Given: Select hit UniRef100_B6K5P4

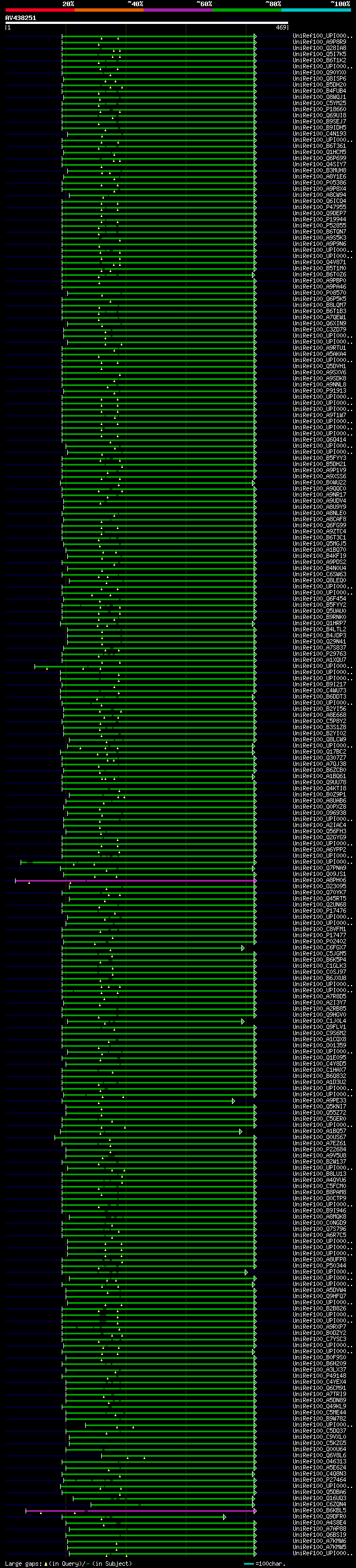Looking at the screenshot, I should (319, 959).
